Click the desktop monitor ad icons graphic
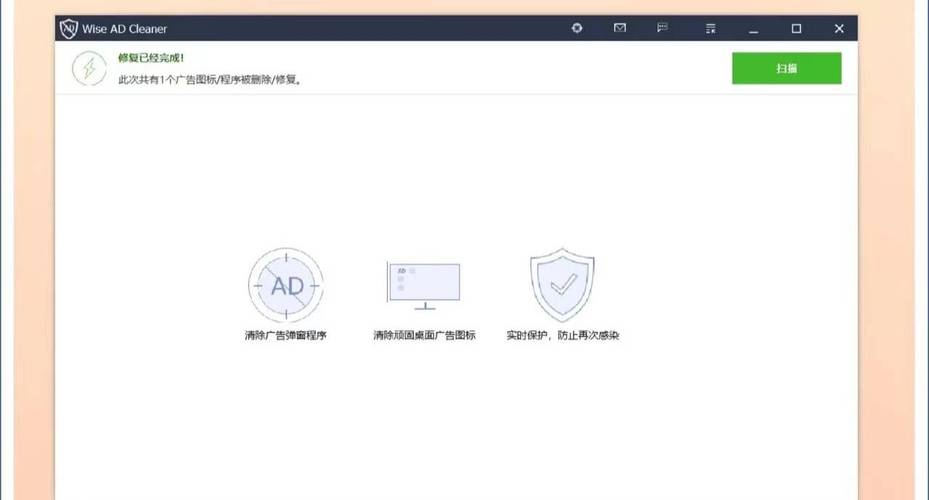The width and height of the screenshot is (929, 500). tap(424, 286)
